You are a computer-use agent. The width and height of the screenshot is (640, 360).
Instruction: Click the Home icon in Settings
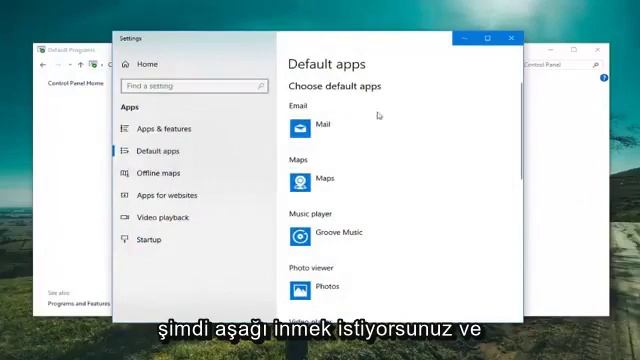[x=125, y=64]
